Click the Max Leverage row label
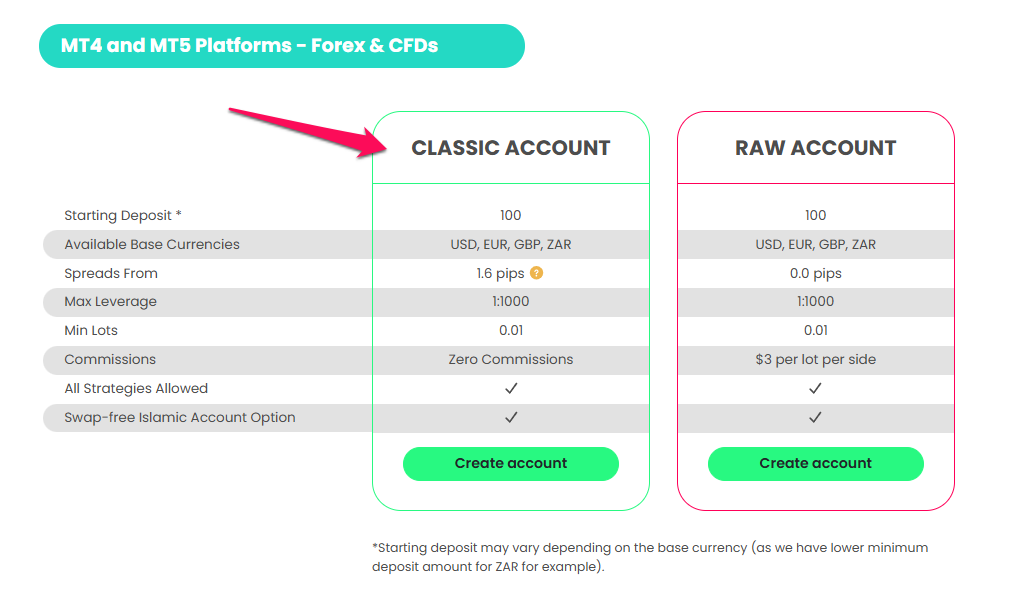 pos(110,302)
